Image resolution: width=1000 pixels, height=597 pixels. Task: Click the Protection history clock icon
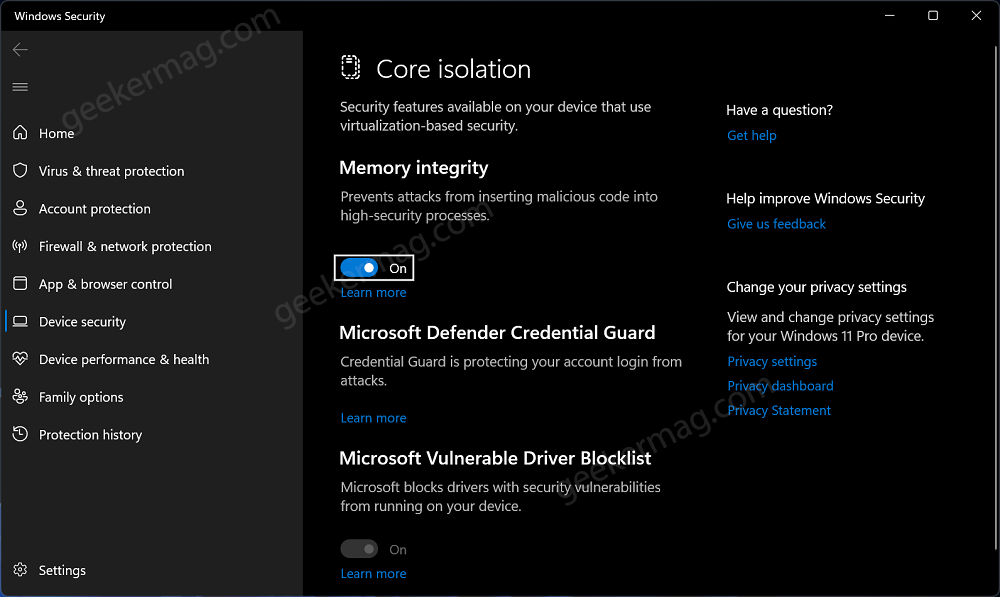pyautogui.click(x=20, y=434)
